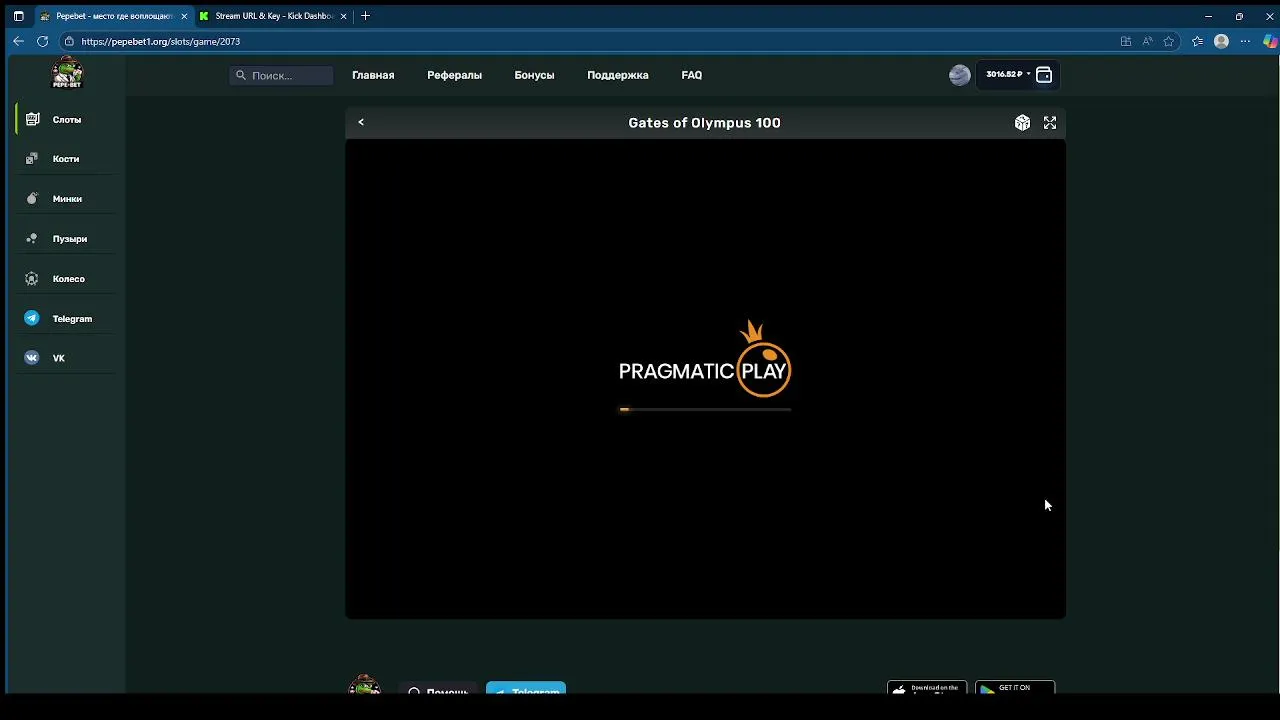Click the Поиск search field
This screenshot has height=720, width=1280.
pyautogui.click(x=281, y=75)
